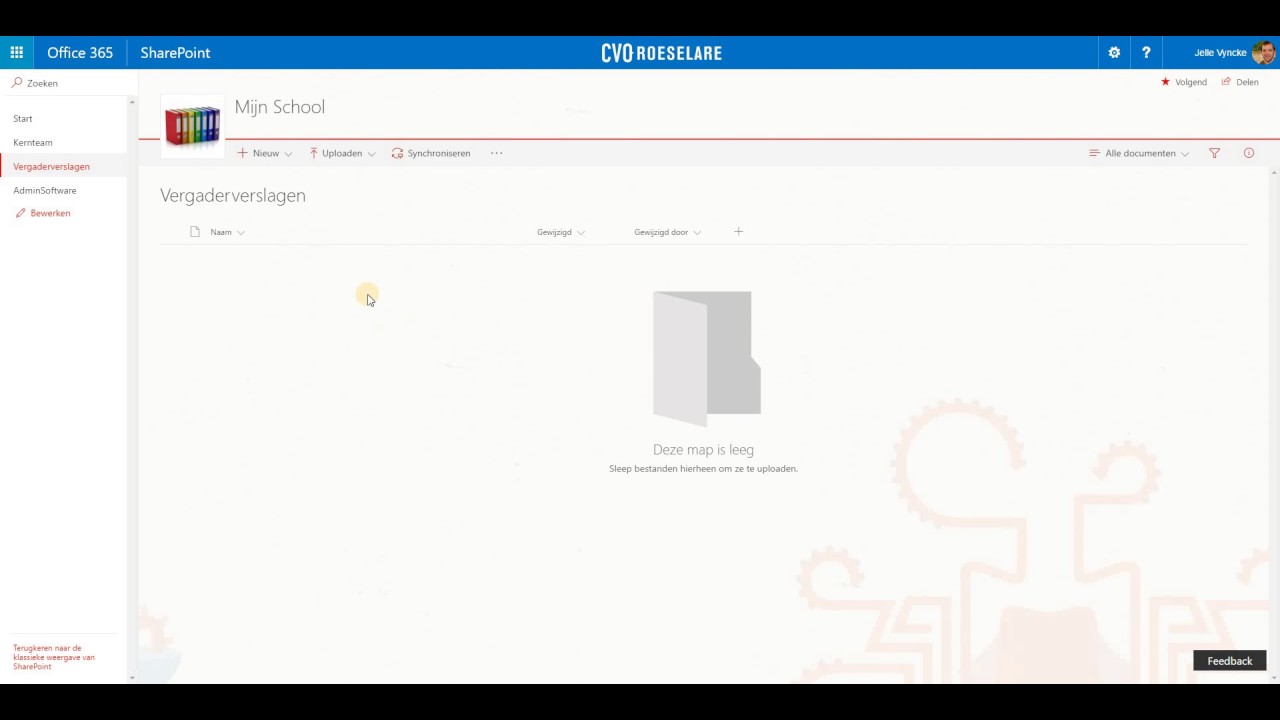
Task: Click Synchroniseren in the command bar
Action: [x=431, y=153]
